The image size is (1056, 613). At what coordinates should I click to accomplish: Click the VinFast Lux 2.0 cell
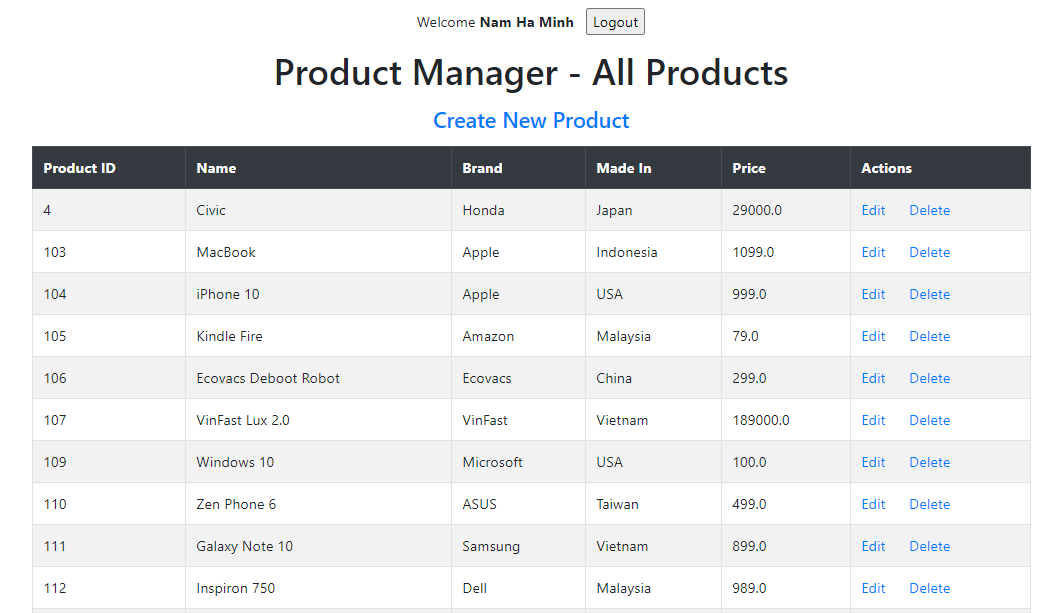318,420
